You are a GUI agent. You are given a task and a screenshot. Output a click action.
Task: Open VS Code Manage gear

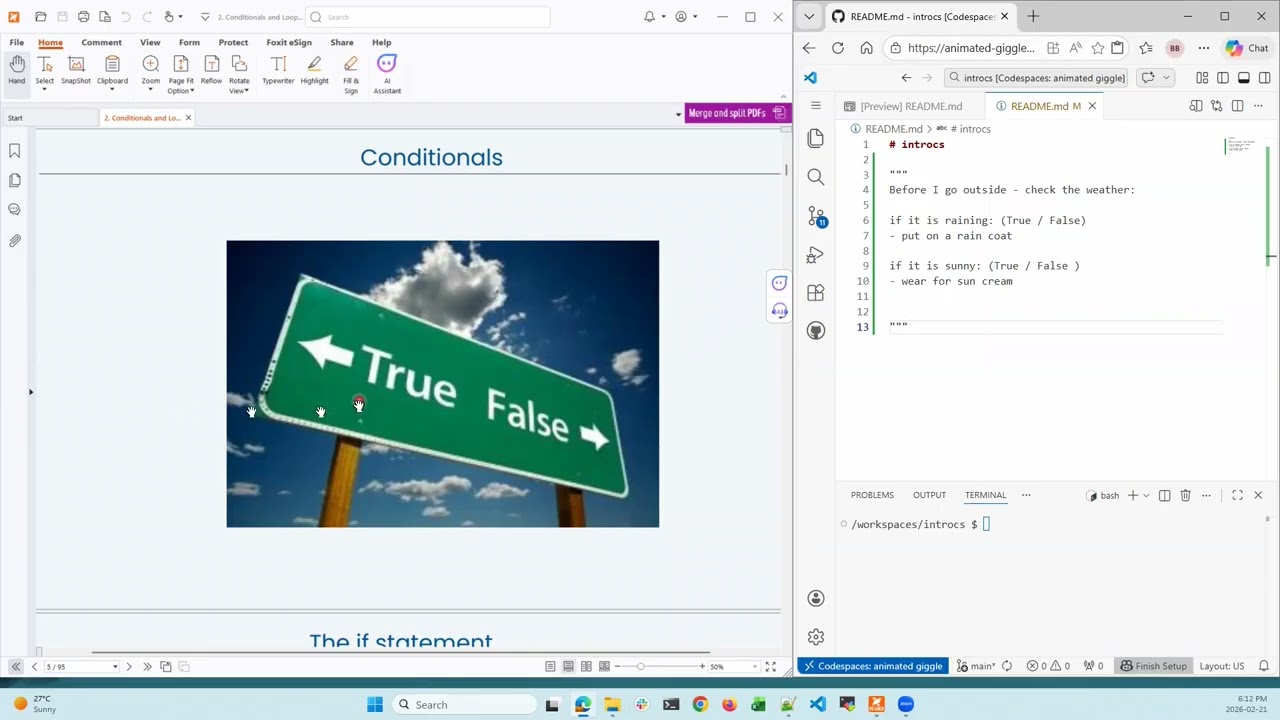[816, 637]
